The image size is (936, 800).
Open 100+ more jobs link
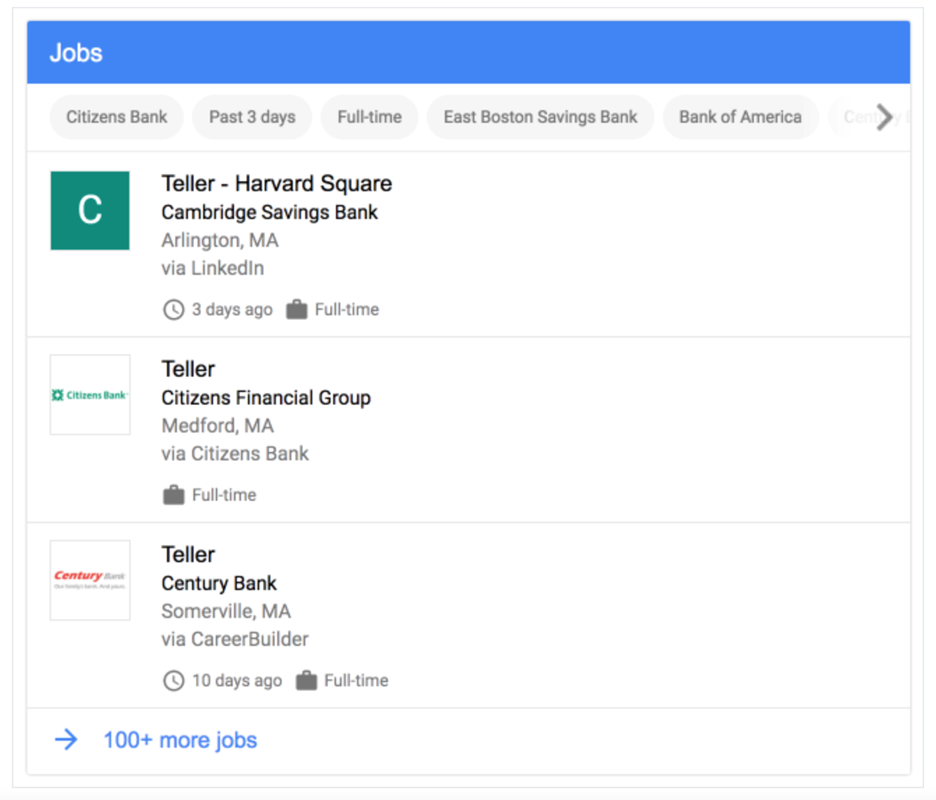(x=180, y=740)
